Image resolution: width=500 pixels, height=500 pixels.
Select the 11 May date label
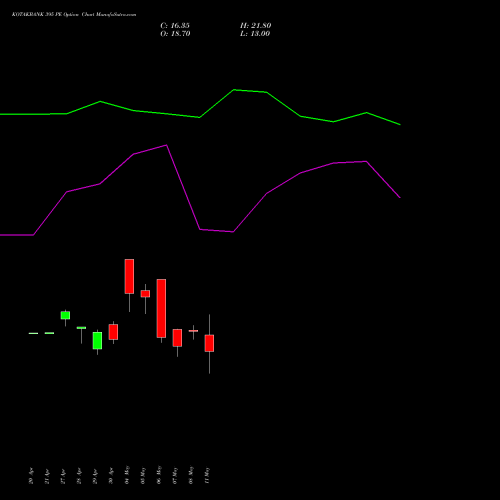click(x=207, y=475)
